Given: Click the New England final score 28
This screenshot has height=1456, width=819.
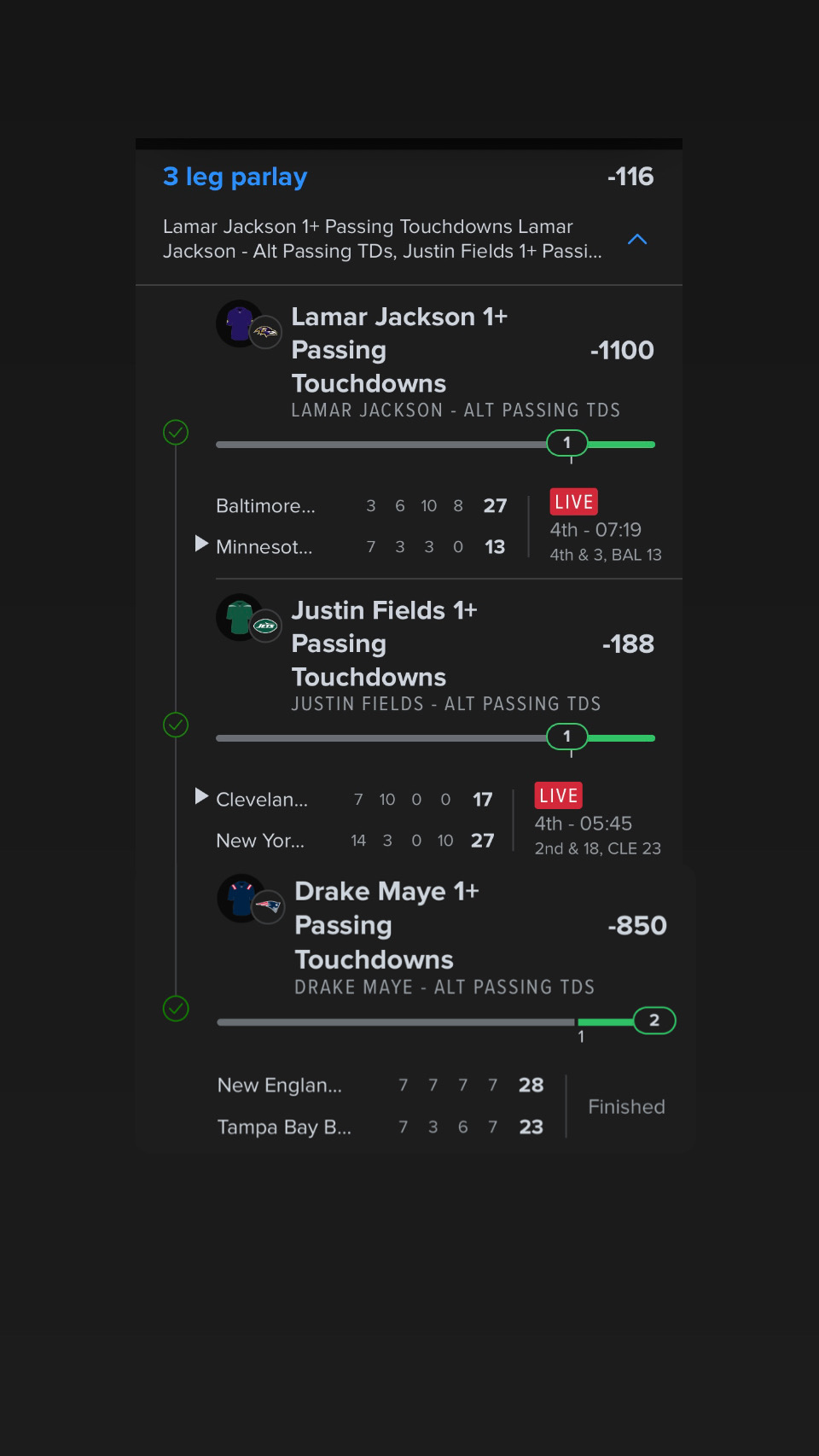Looking at the screenshot, I should pyautogui.click(x=531, y=1085).
